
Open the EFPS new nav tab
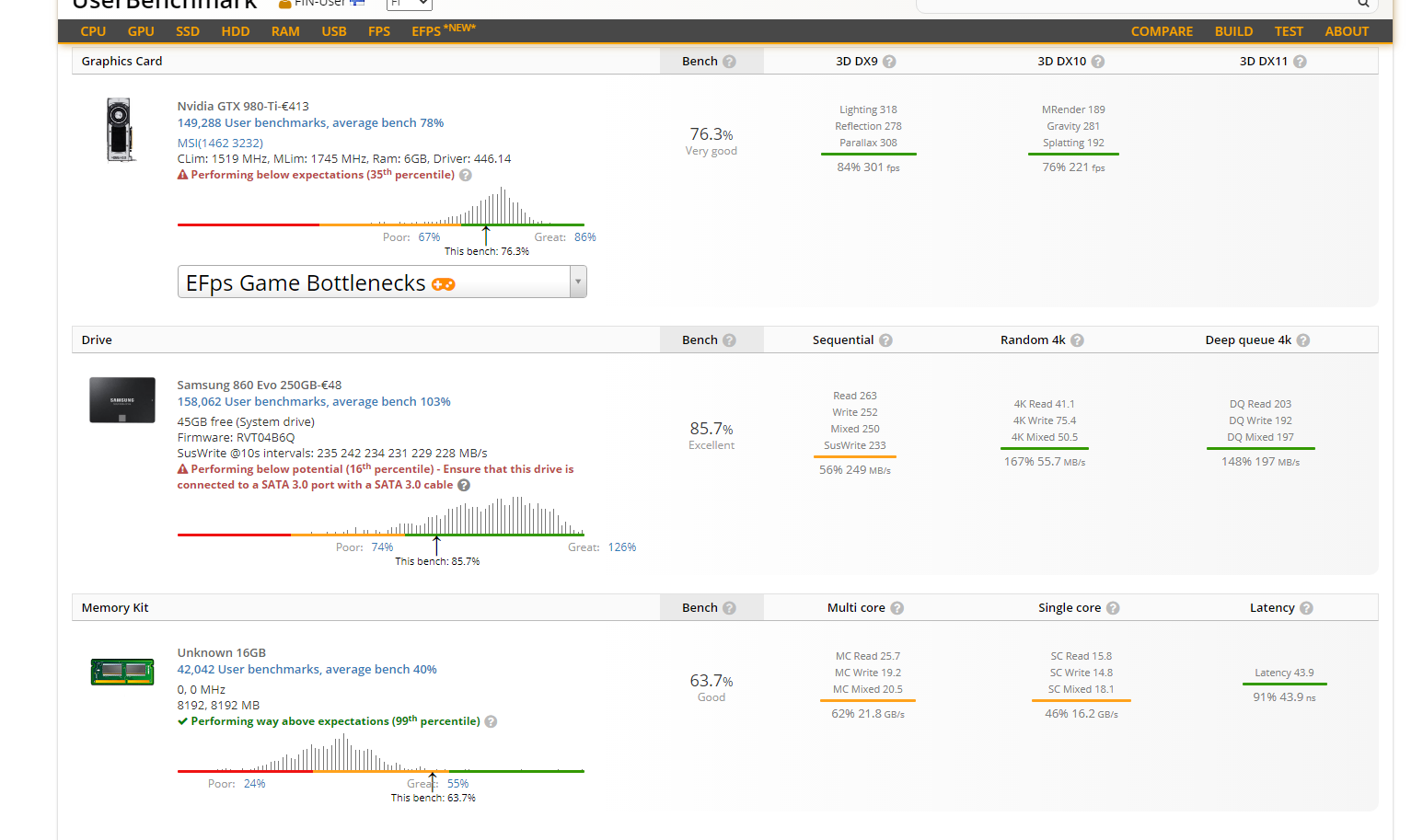[444, 30]
